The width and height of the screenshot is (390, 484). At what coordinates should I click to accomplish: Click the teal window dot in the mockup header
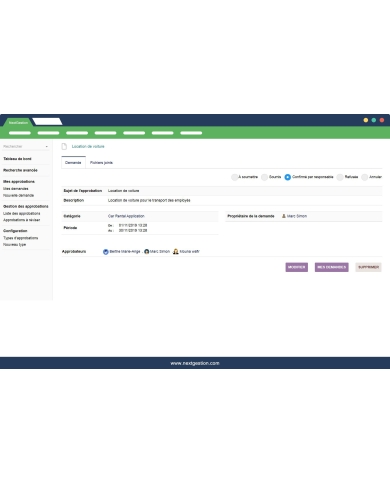pos(374,120)
